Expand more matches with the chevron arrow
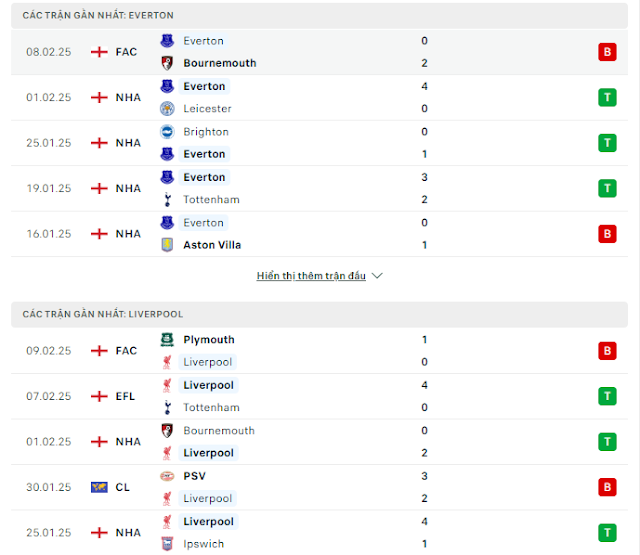This screenshot has width=640, height=555. tap(377, 276)
